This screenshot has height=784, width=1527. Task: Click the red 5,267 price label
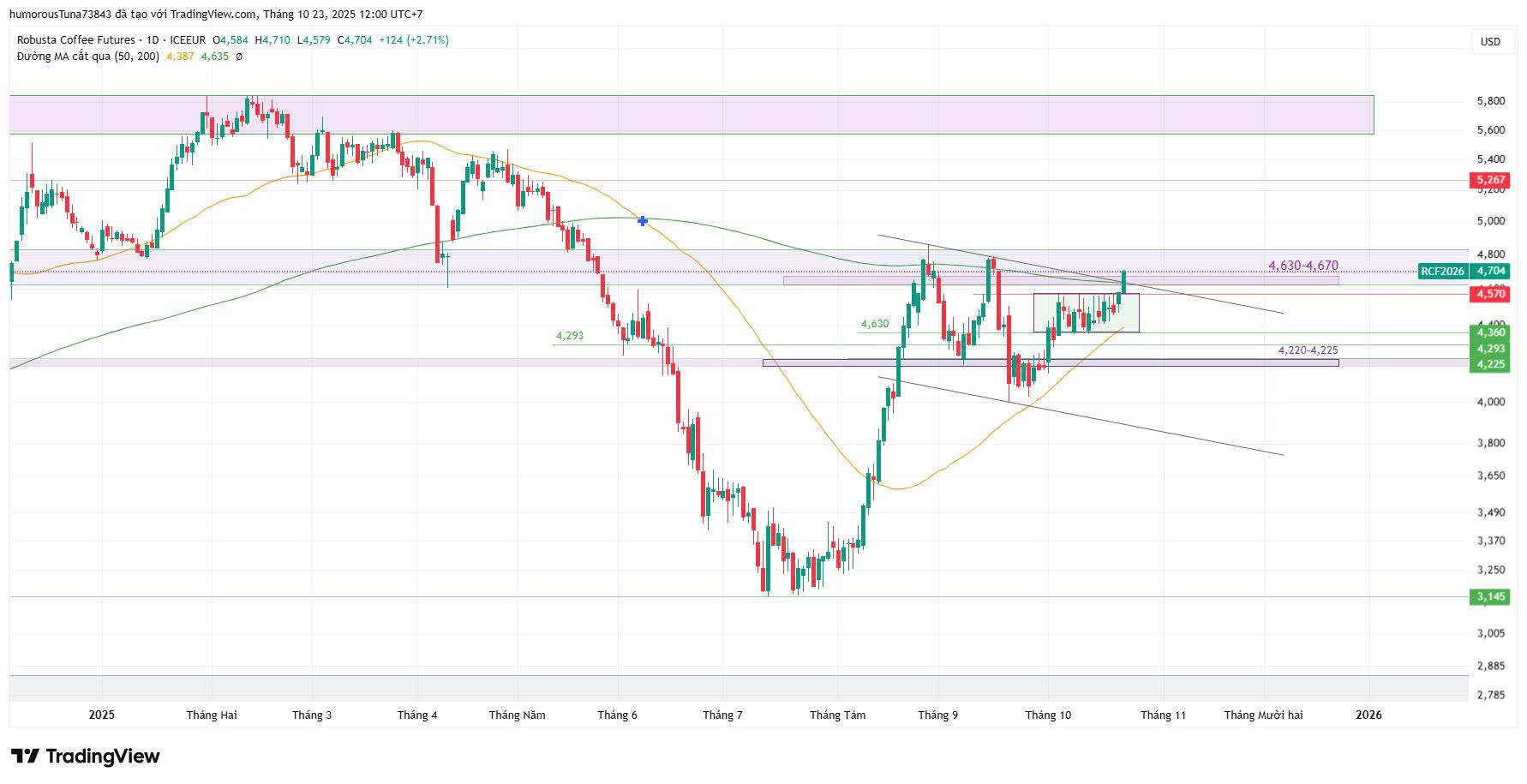pyautogui.click(x=1490, y=180)
